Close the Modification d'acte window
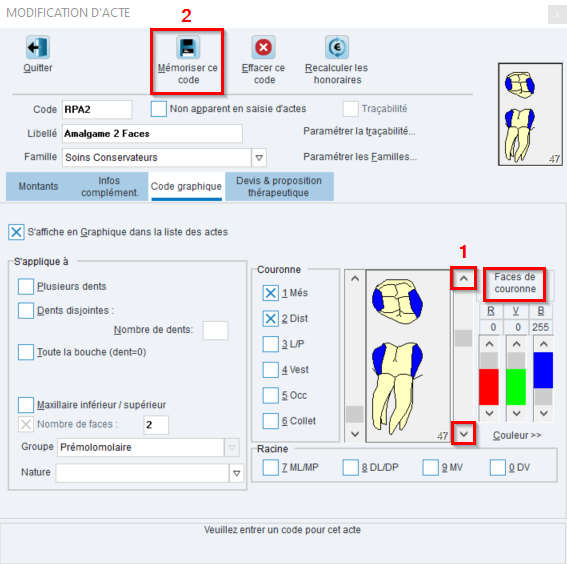The image size is (567, 564). coord(557,15)
